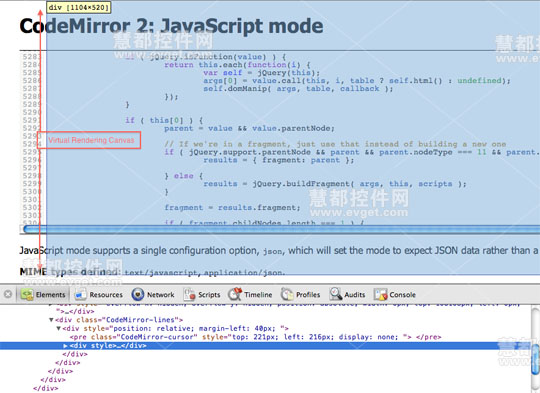Screen dimensions: 540x393
Task: Switch to the Console tab label
Action: (x=402, y=295)
